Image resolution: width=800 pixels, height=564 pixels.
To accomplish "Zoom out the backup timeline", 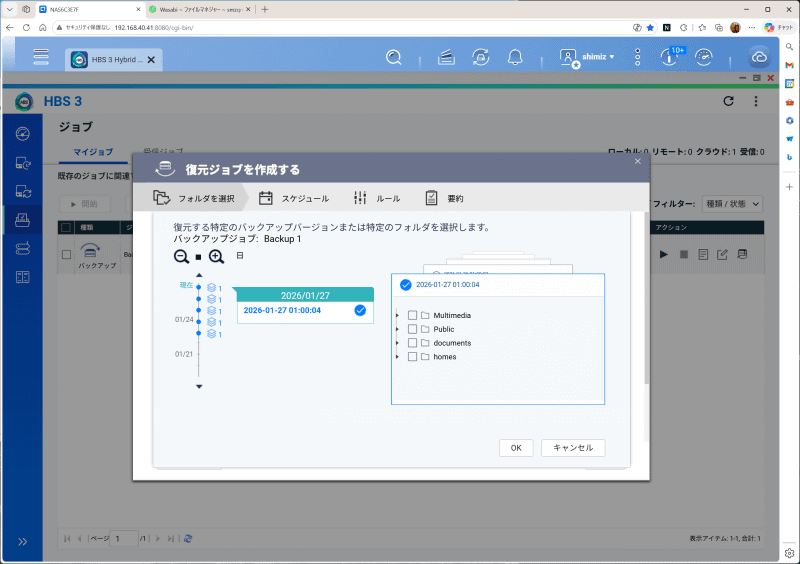I will (x=181, y=256).
